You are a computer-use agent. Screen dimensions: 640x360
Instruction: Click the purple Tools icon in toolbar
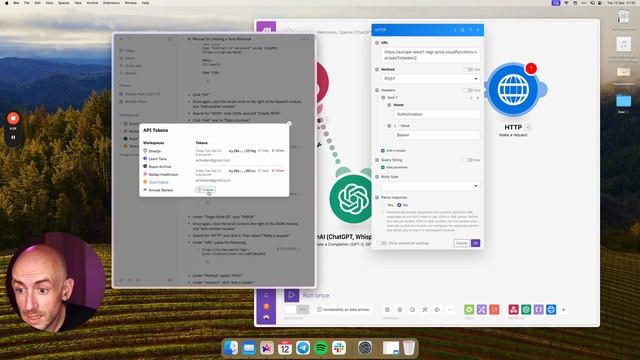482,309
